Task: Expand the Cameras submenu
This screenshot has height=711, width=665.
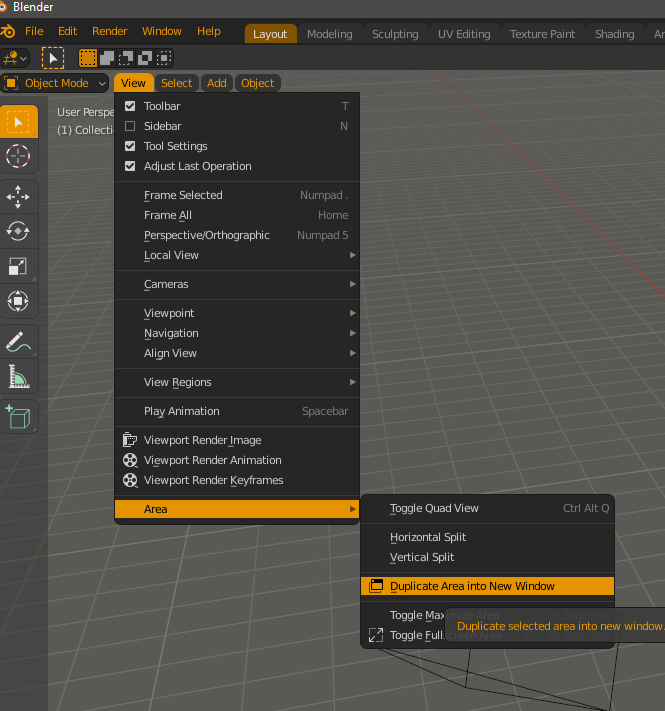Action: [237, 284]
